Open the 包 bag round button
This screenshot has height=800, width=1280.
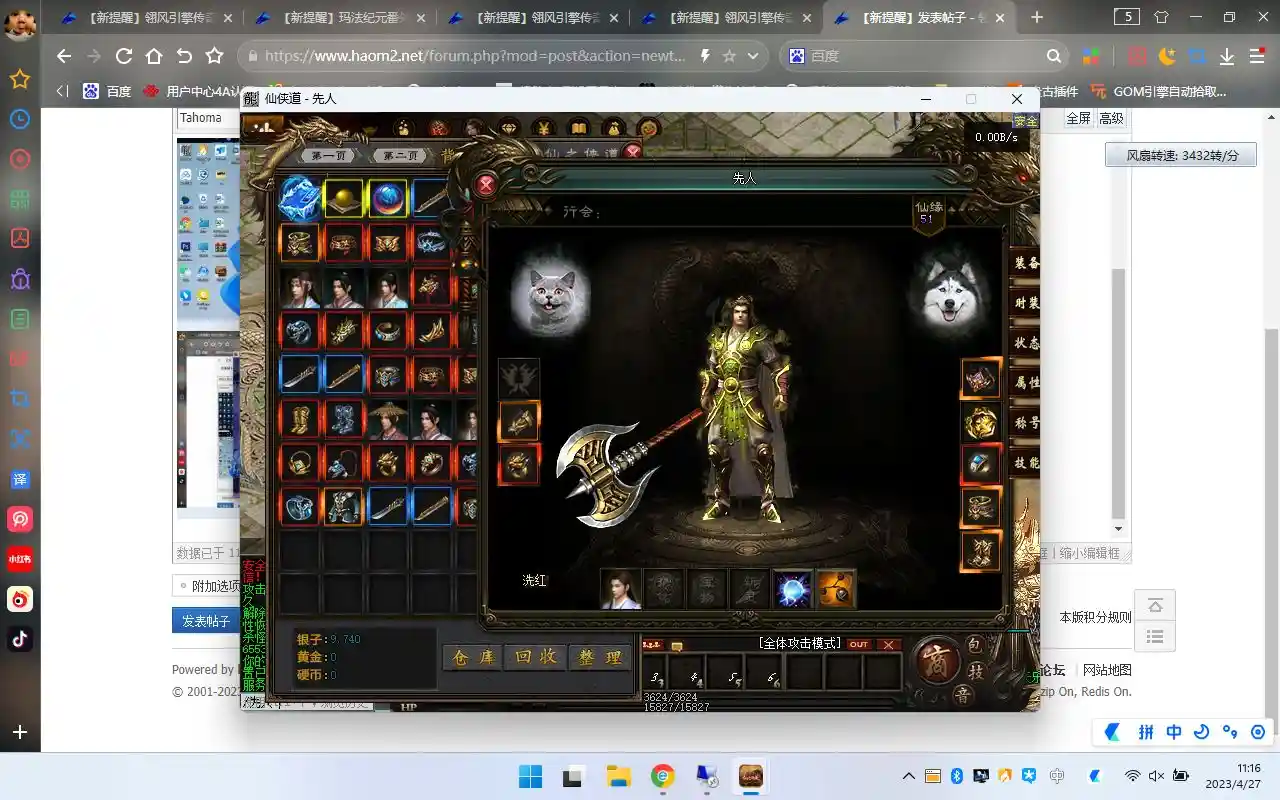pyautogui.click(x=975, y=645)
